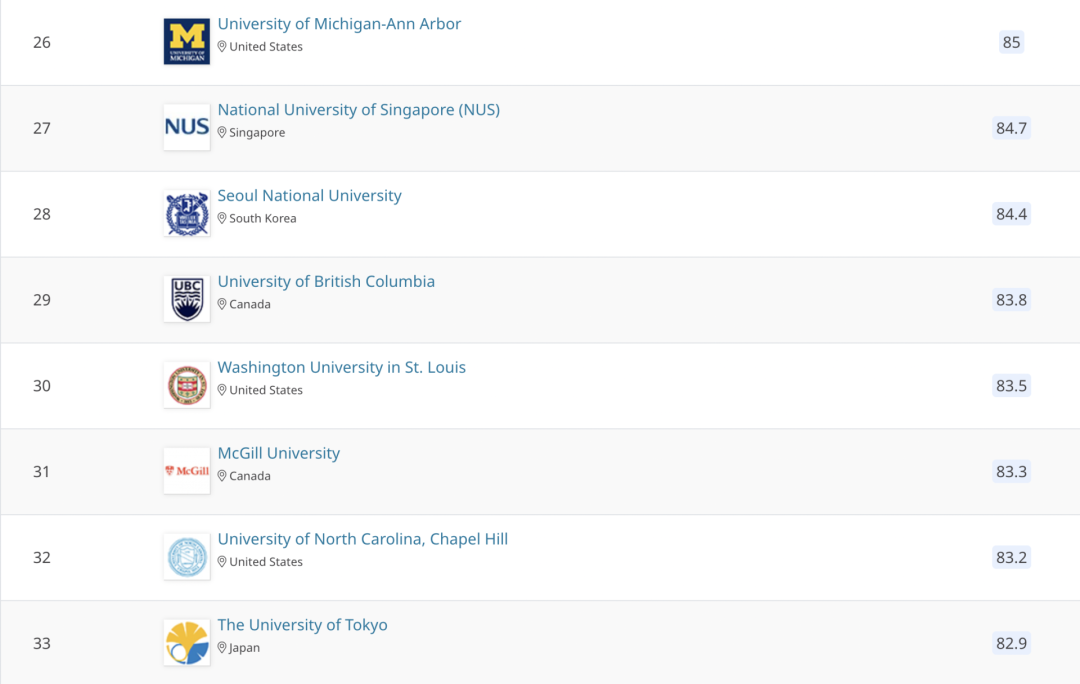
Task: Click the NUS logo icon
Action: (x=187, y=127)
